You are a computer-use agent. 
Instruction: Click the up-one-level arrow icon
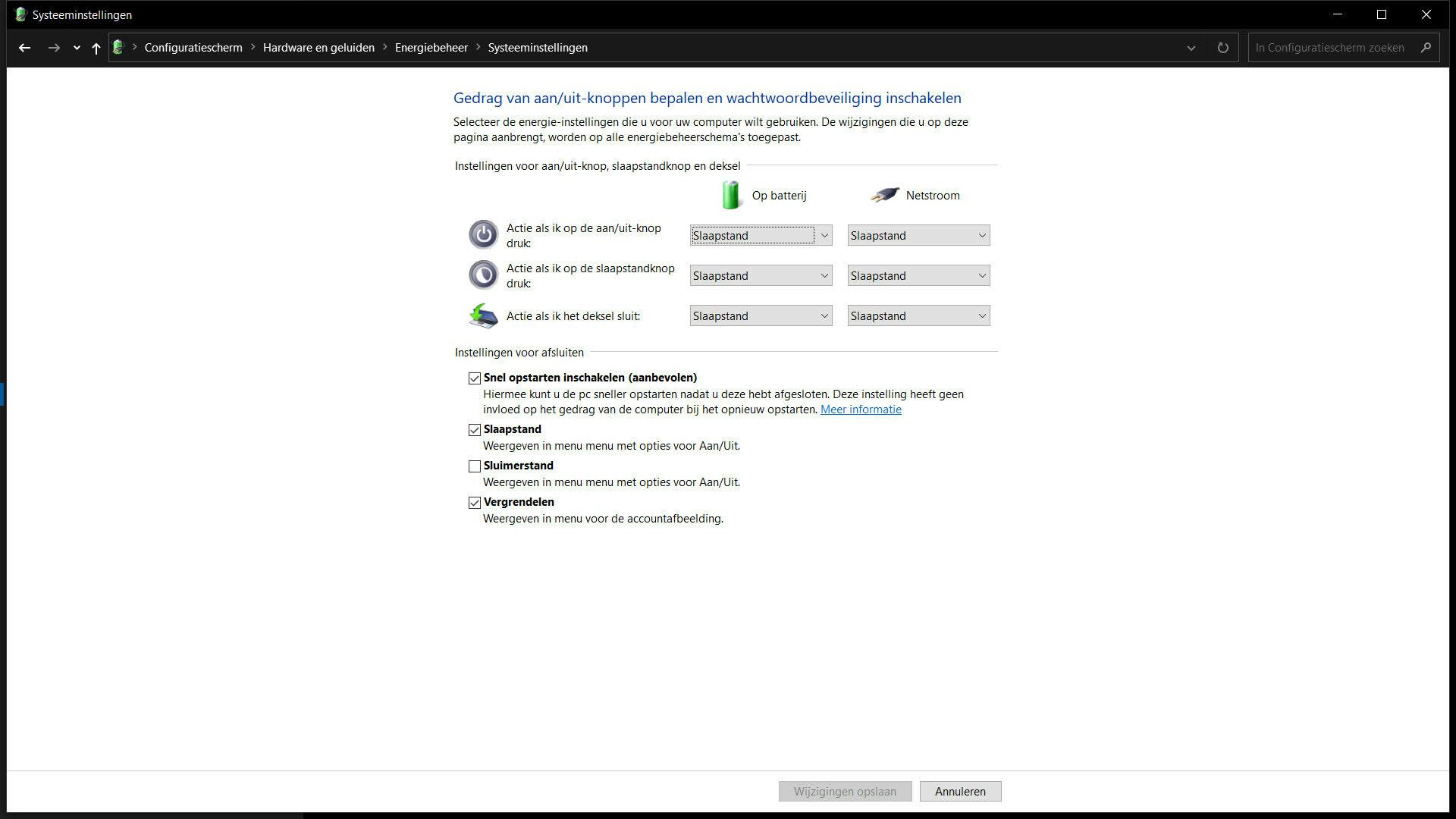point(96,48)
